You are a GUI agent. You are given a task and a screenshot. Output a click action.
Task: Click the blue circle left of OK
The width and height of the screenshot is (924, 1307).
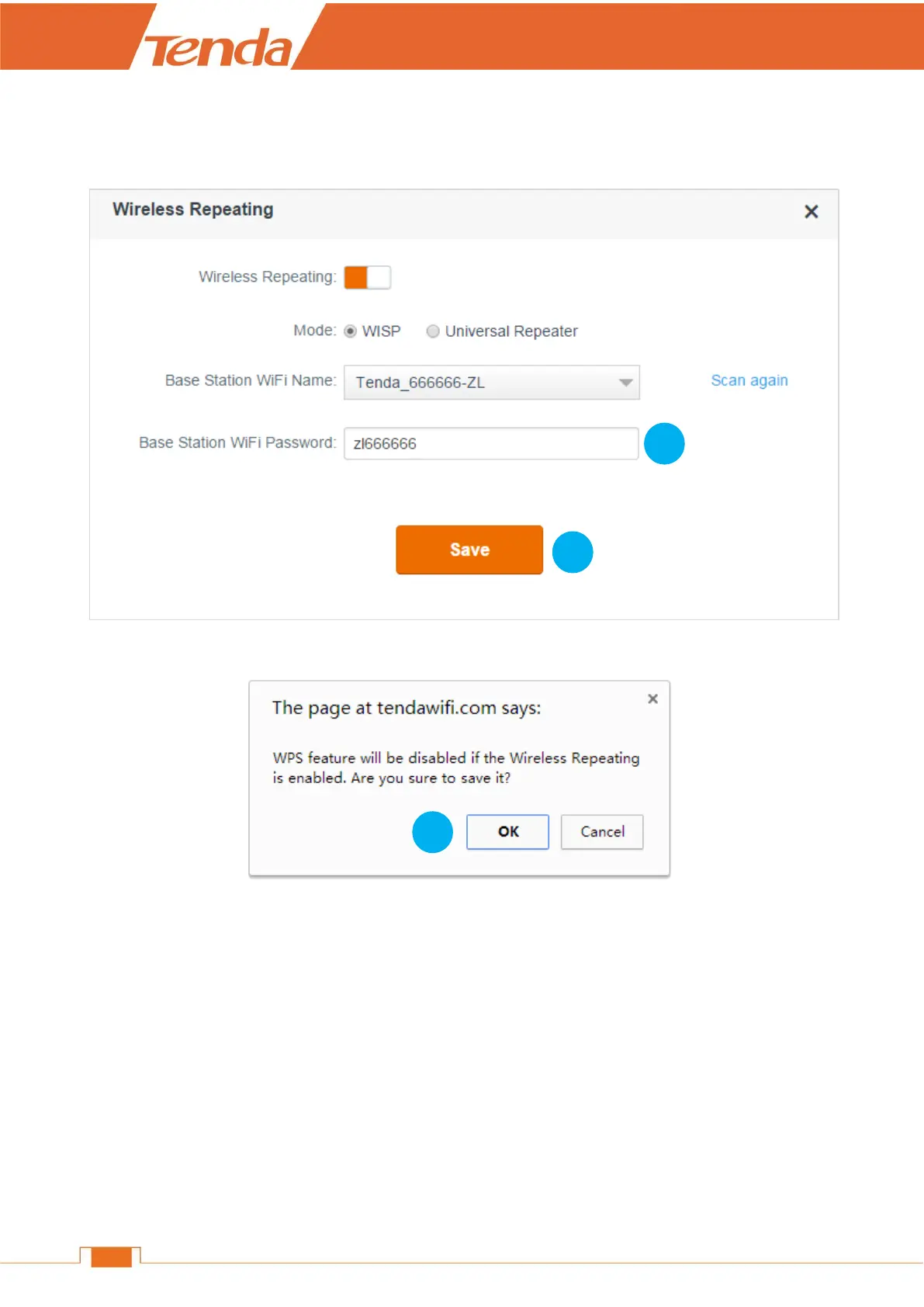pyautogui.click(x=433, y=832)
